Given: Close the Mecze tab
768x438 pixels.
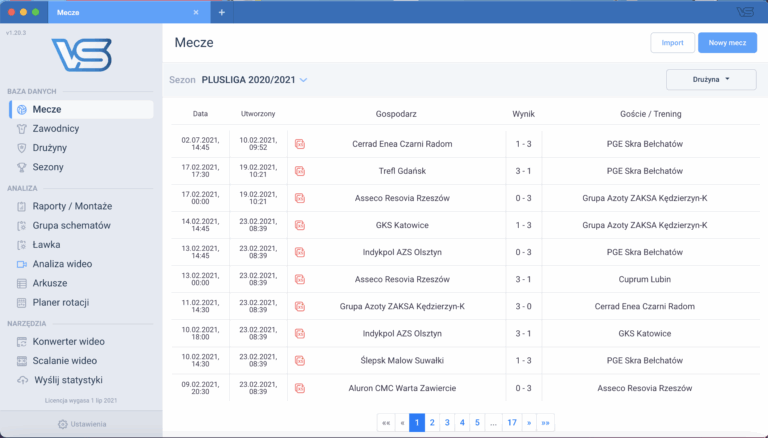Looking at the screenshot, I should (195, 12).
